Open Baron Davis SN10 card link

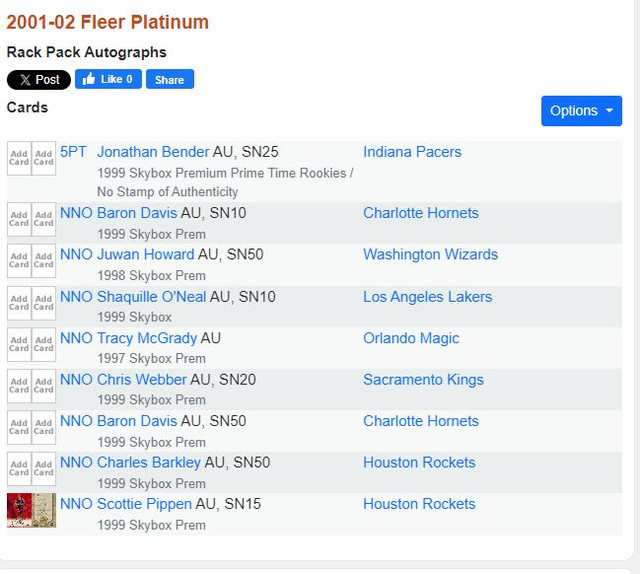coord(137,213)
